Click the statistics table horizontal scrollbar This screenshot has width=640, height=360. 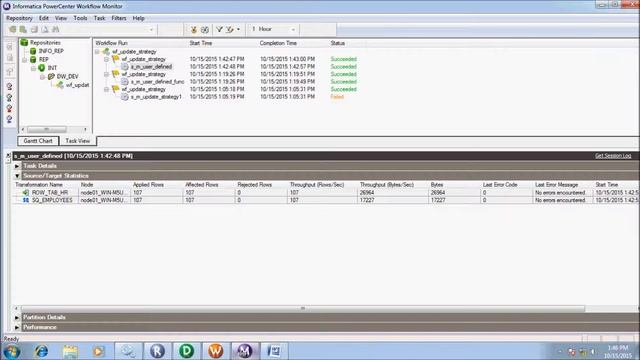coord(303,309)
